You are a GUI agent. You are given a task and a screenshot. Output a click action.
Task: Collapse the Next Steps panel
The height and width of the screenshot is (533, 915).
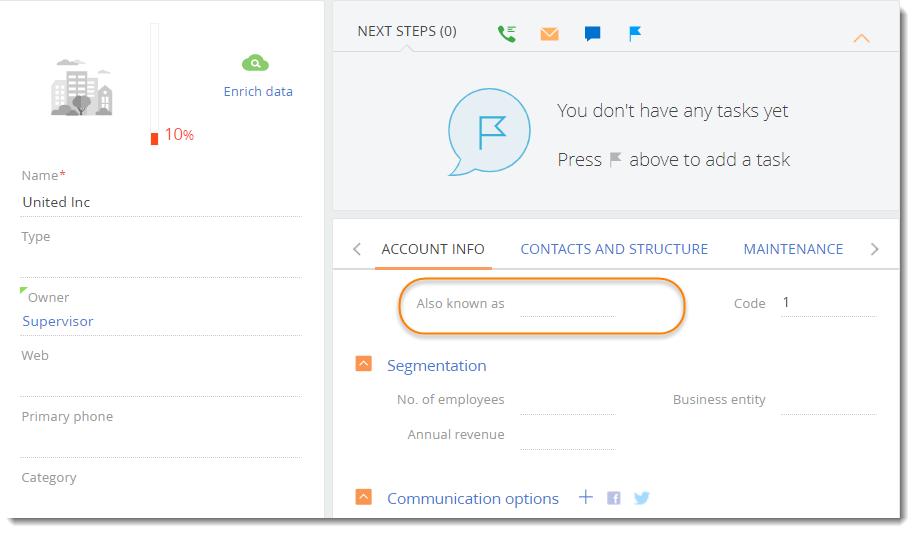pyautogui.click(x=860, y=39)
